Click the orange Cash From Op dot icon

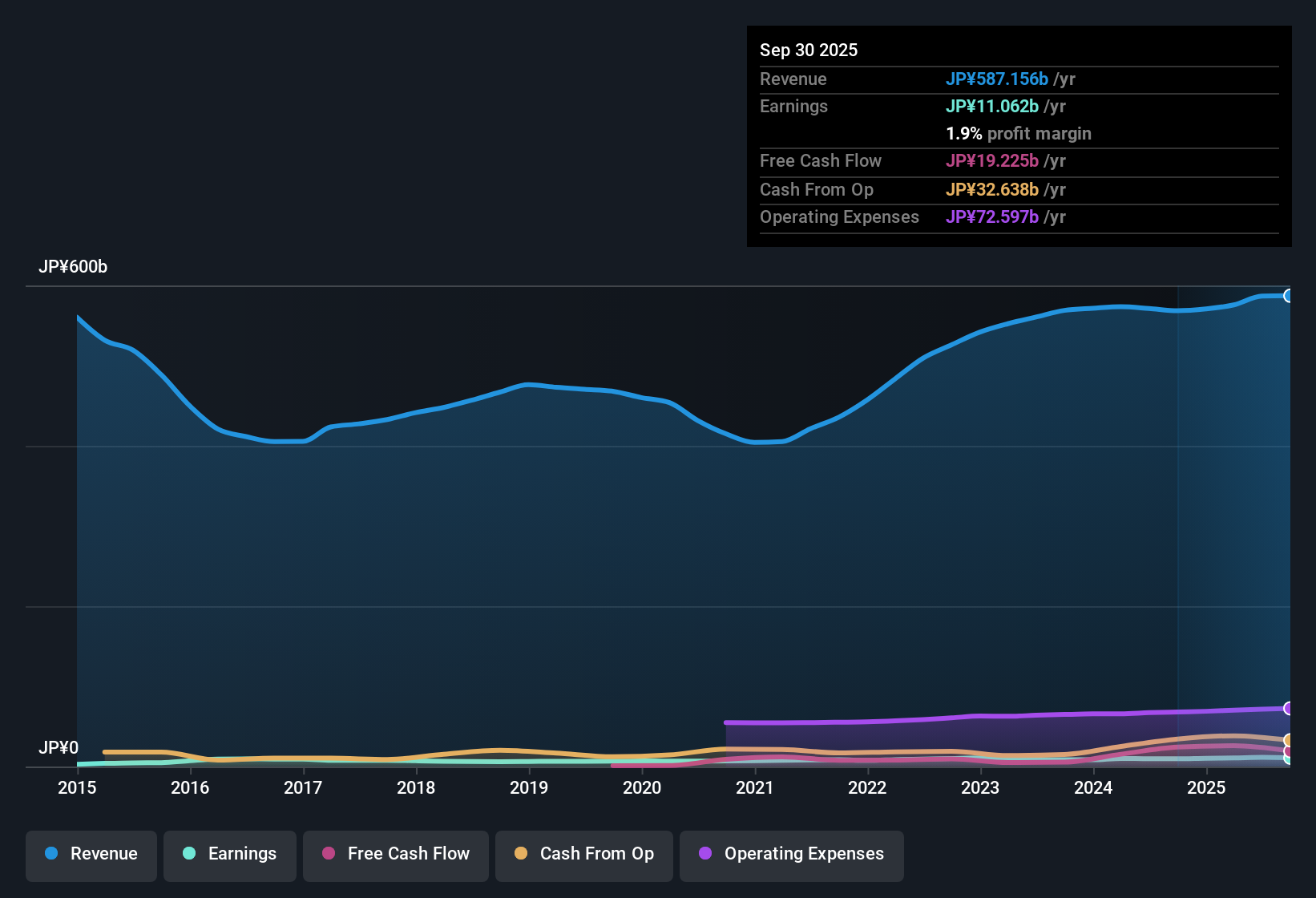coord(521,854)
